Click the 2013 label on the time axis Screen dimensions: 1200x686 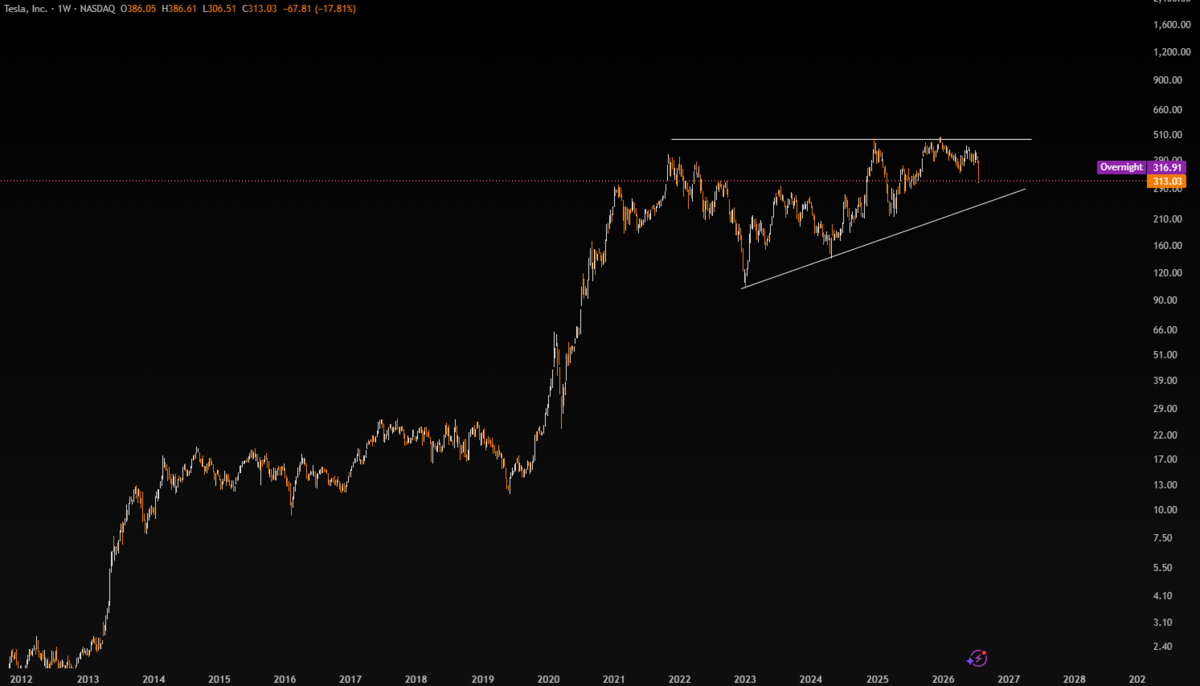tap(88, 678)
